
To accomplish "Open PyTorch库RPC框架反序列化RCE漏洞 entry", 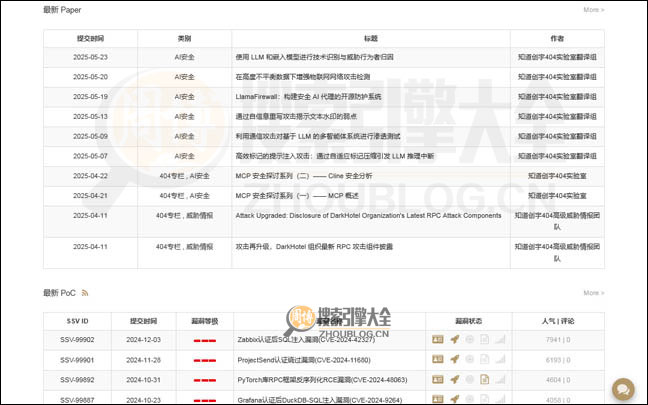I will (322, 380).
